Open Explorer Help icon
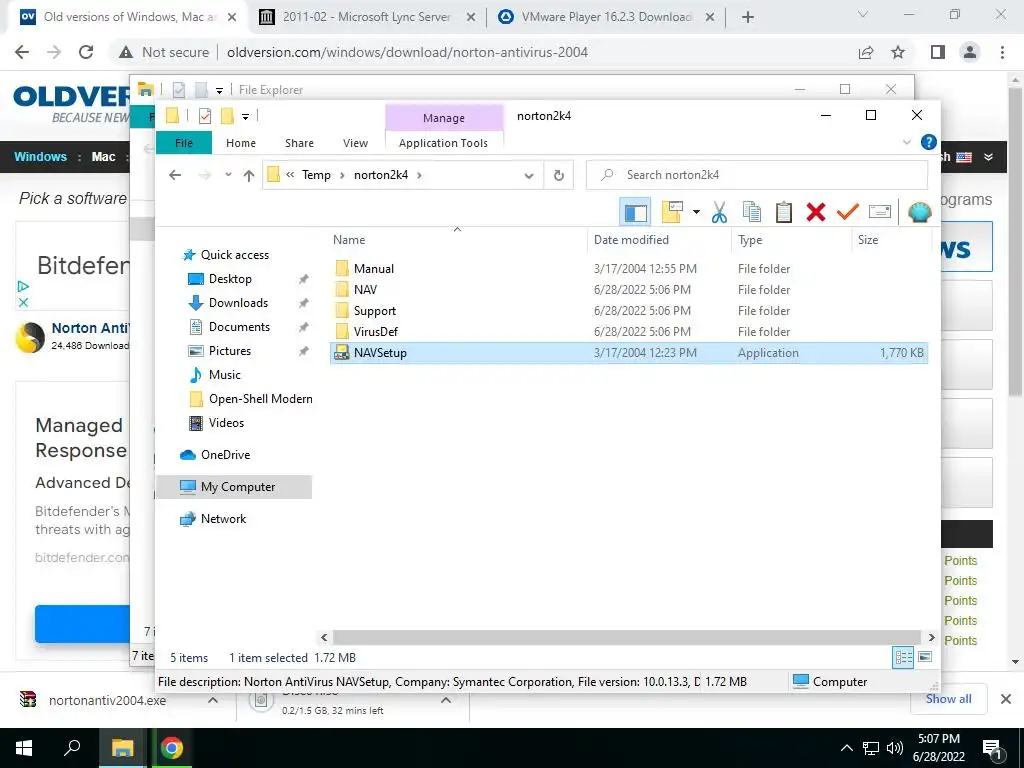Screen dimensions: 1024x768 coord(929,142)
